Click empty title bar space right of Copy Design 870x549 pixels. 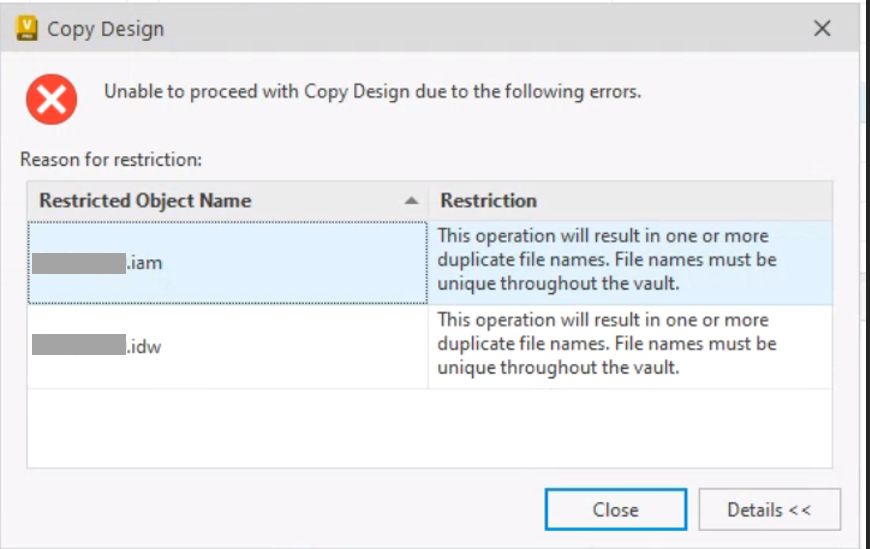pyautogui.click(x=480, y=29)
